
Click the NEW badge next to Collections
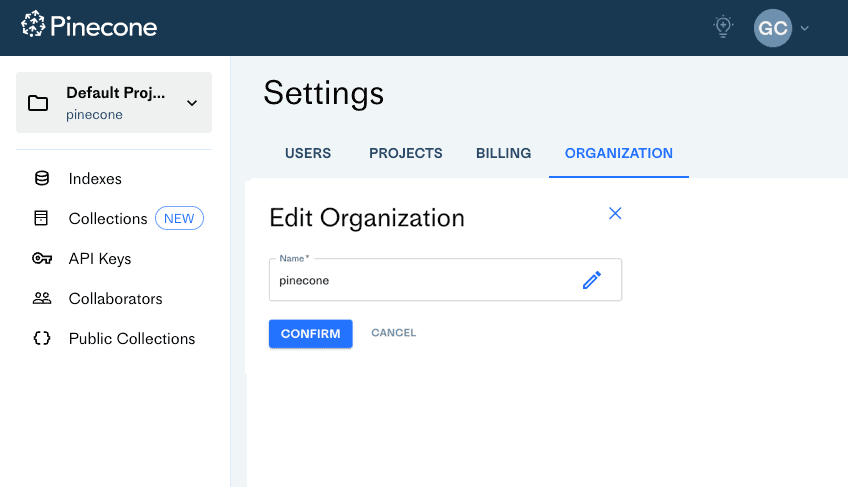coord(179,219)
